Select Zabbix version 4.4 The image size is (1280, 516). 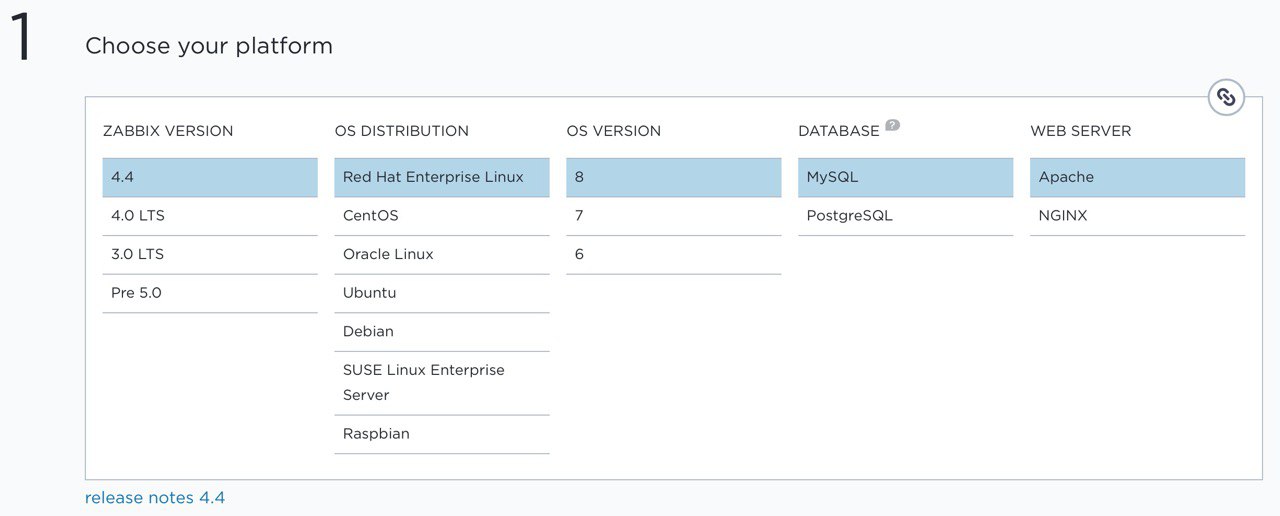(x=210, y=177)
